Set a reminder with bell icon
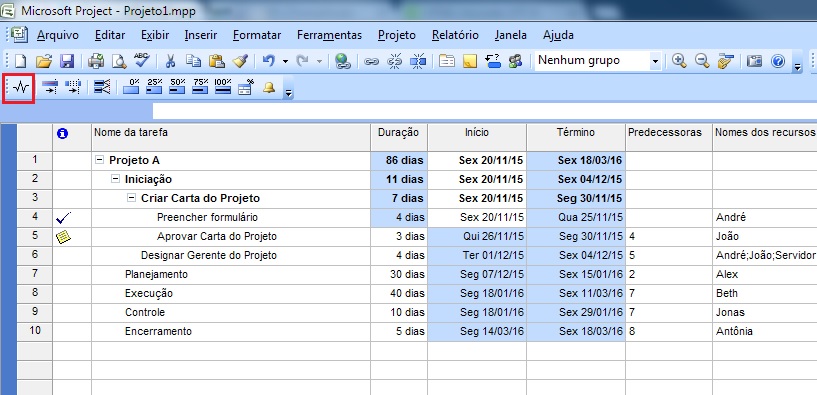Screen dimensions: 817x395 (269, 88)
